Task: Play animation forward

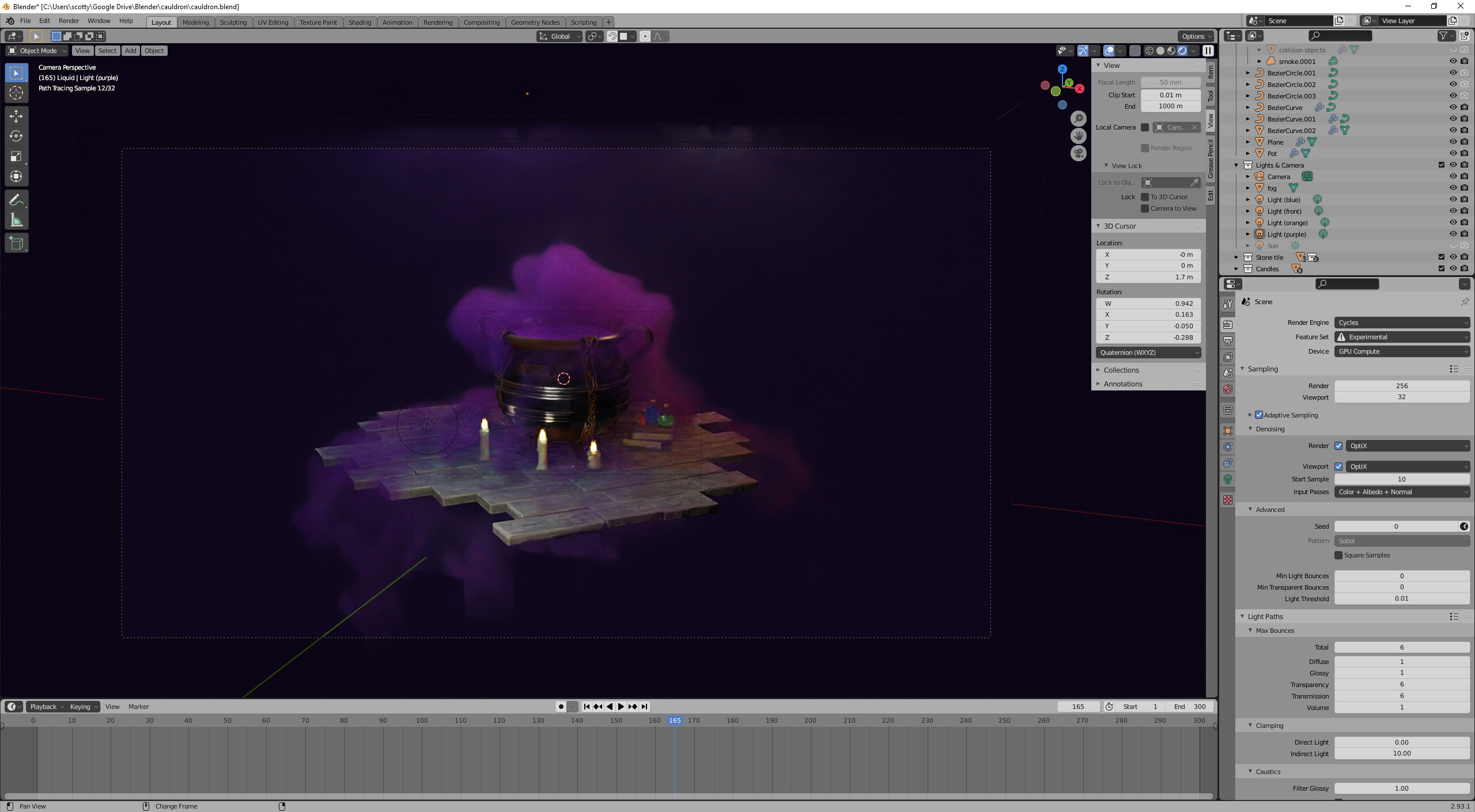Action: pyautogui.click(x=621, y=707)
